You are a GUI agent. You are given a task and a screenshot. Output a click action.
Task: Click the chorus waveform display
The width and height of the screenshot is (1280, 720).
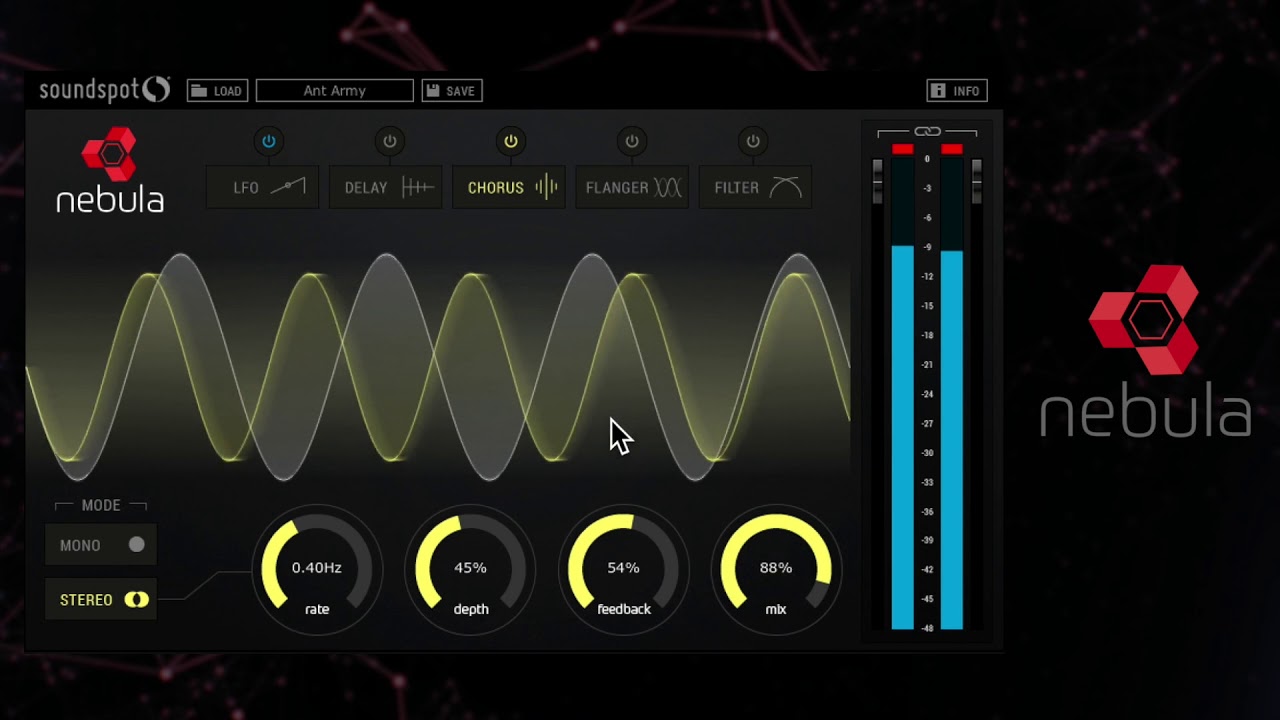438,368
